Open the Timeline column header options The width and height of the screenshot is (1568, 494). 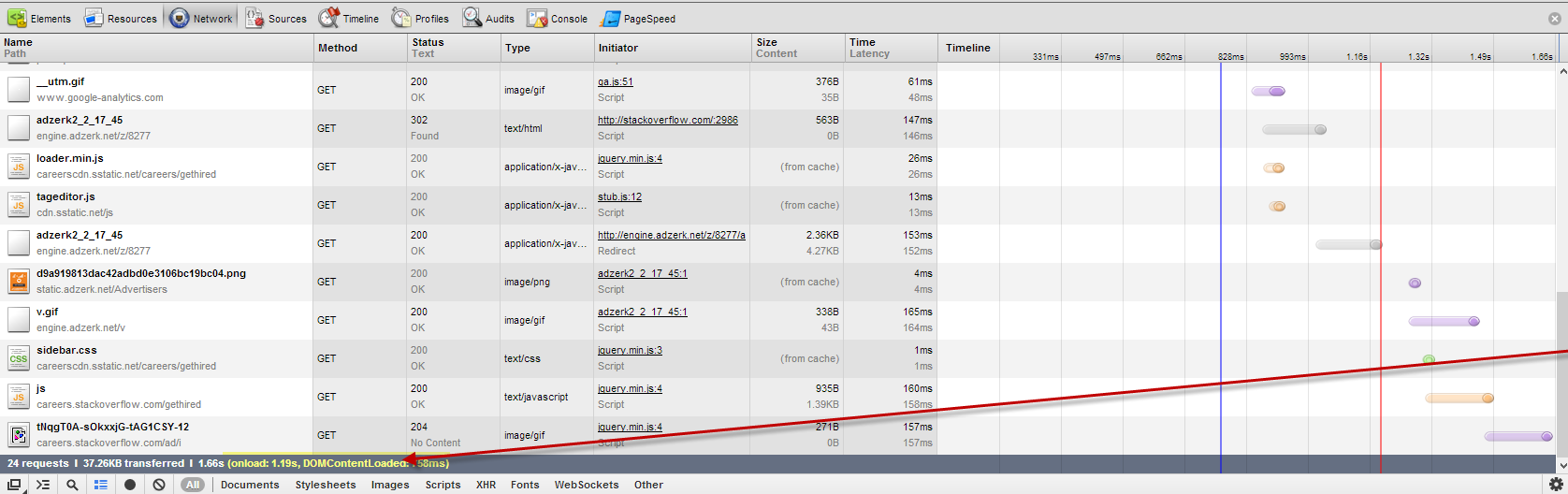click(967, 48)
